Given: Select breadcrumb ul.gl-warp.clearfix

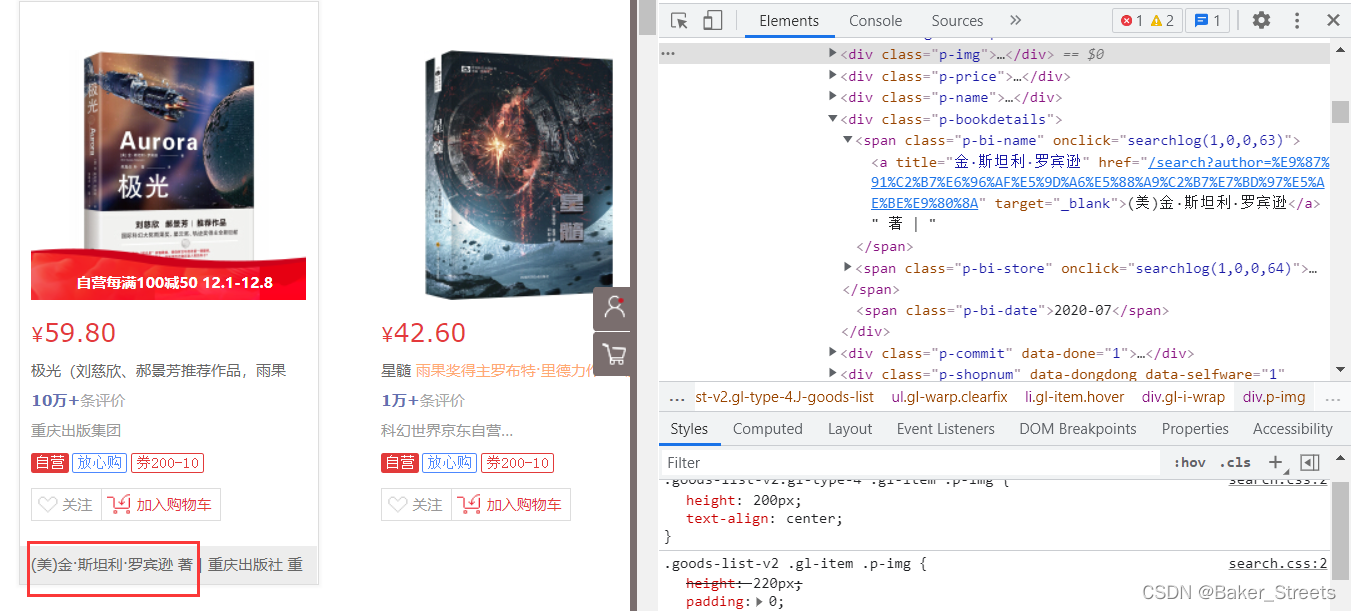Looking at the screenshot, I should click(x=949, y=397).
